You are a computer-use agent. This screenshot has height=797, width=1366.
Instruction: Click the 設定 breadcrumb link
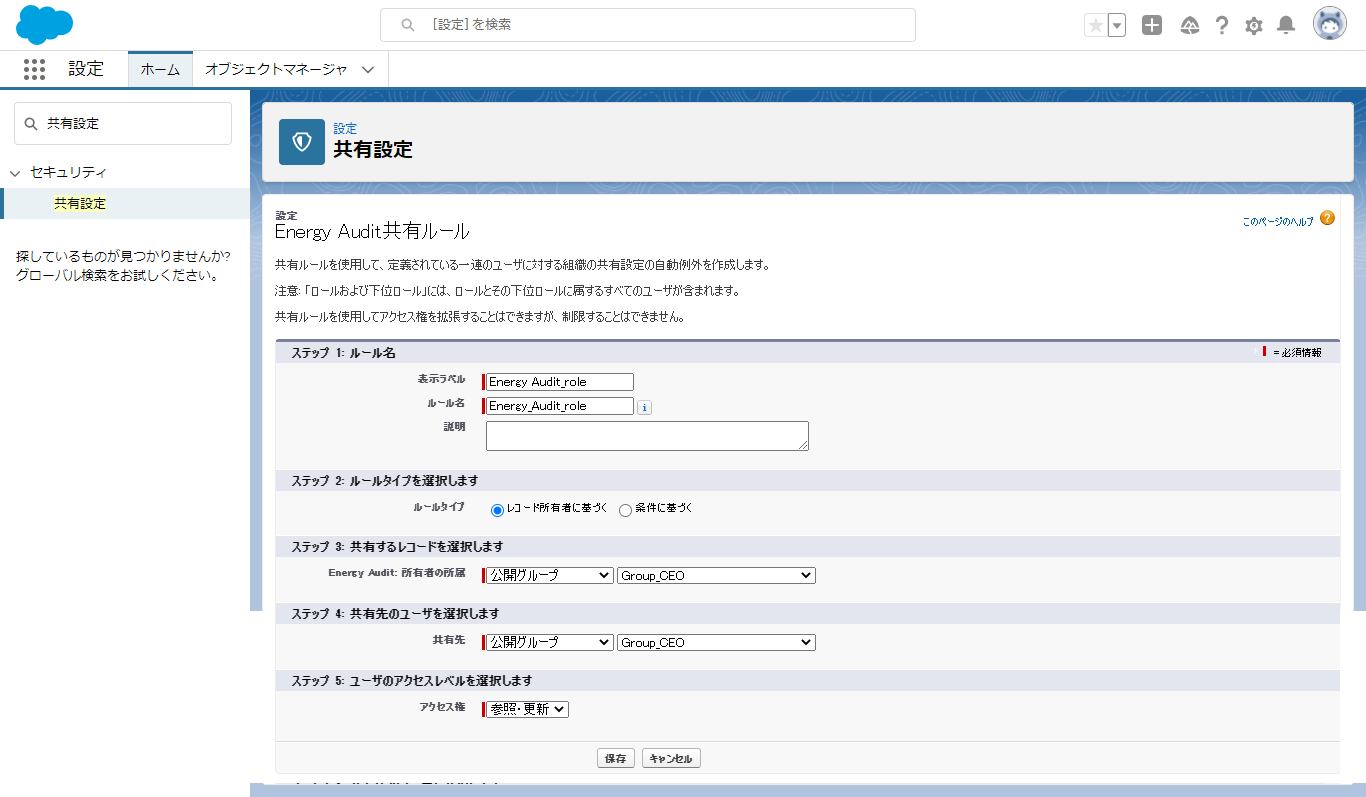click(x=345, y=129)
